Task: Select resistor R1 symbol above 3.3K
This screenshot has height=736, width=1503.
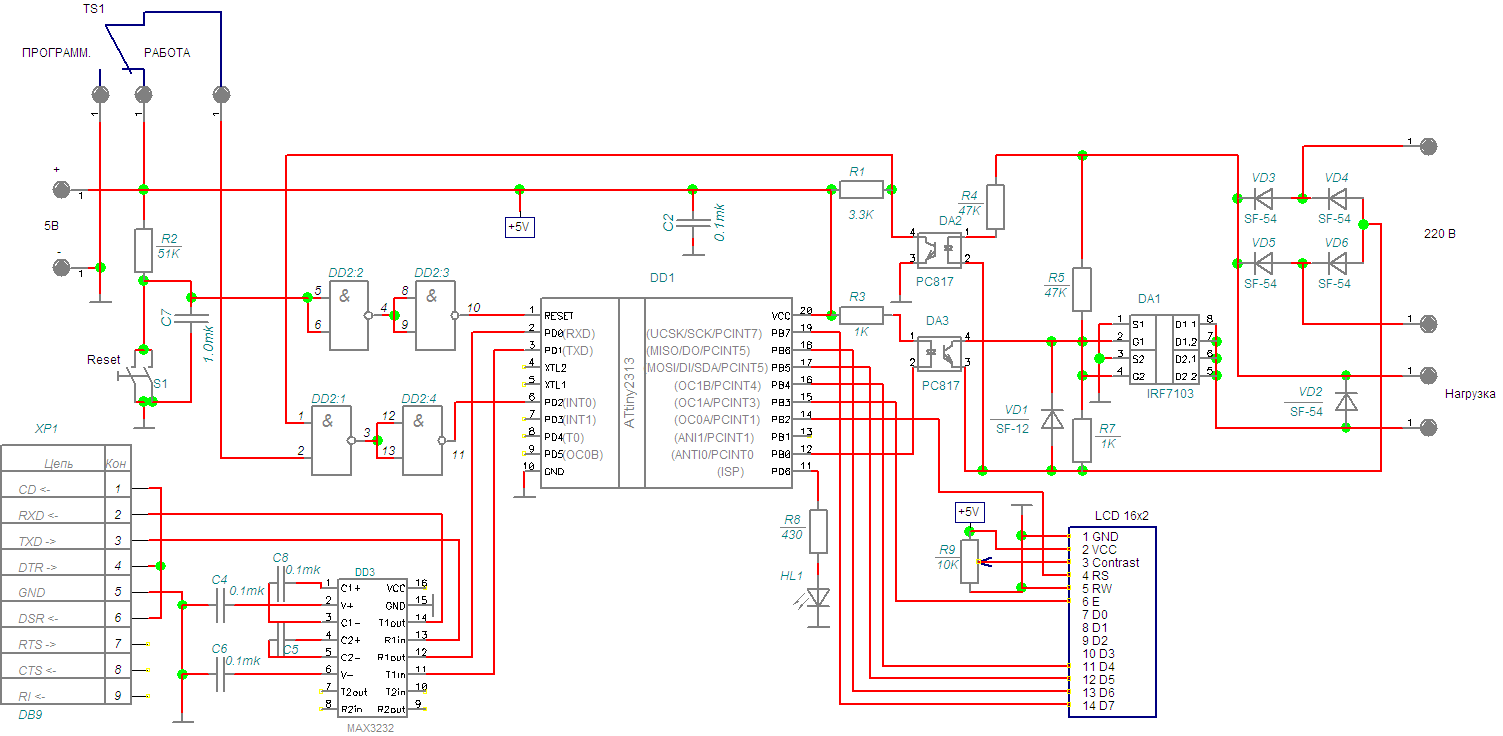Action: tap(860, 189)
